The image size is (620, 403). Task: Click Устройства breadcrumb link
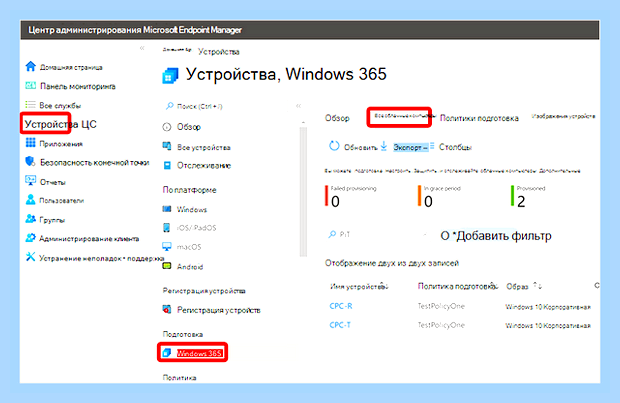(218, 52)
